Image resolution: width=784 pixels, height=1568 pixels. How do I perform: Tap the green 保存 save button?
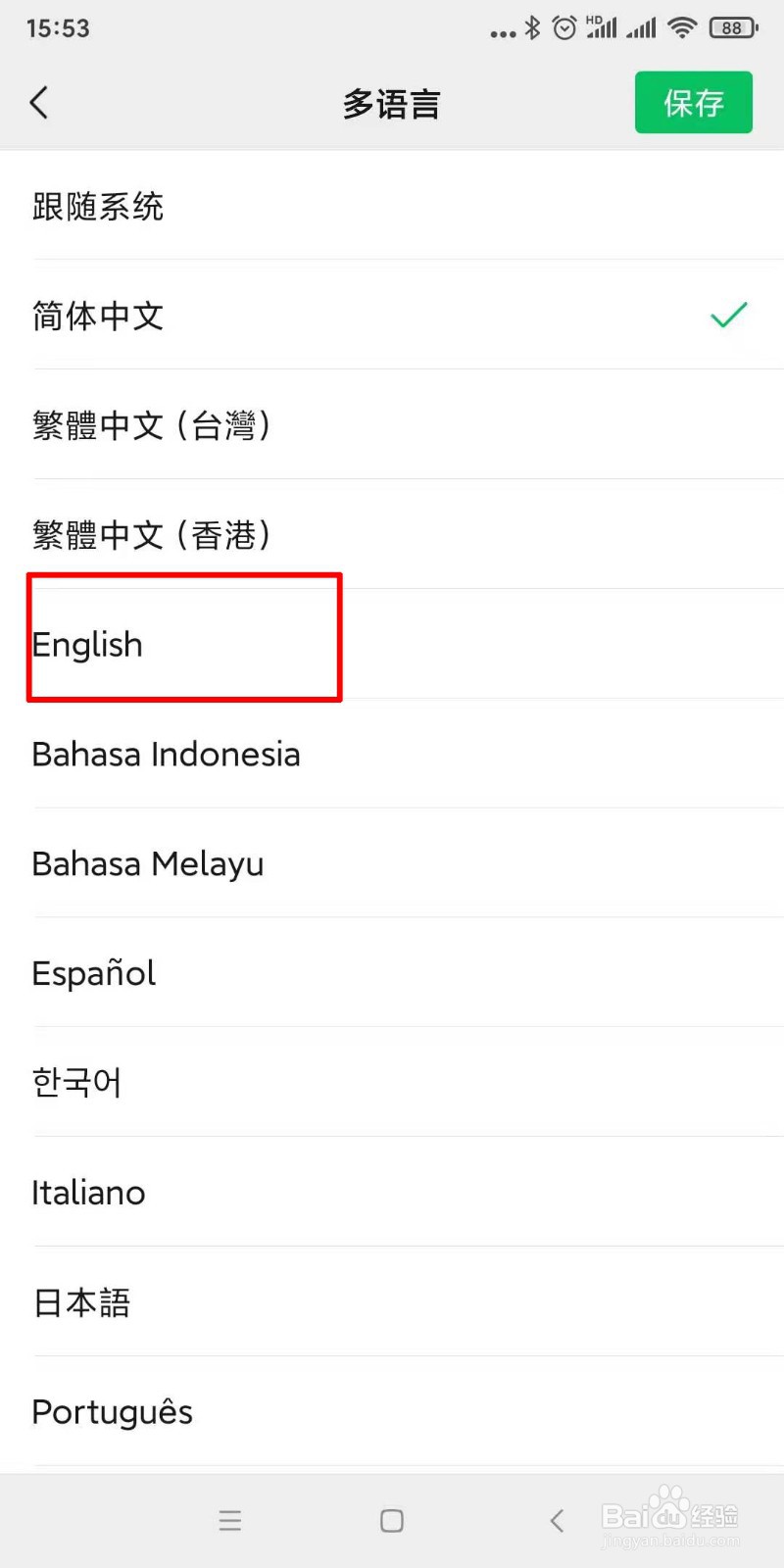click(x=694, y=102)
